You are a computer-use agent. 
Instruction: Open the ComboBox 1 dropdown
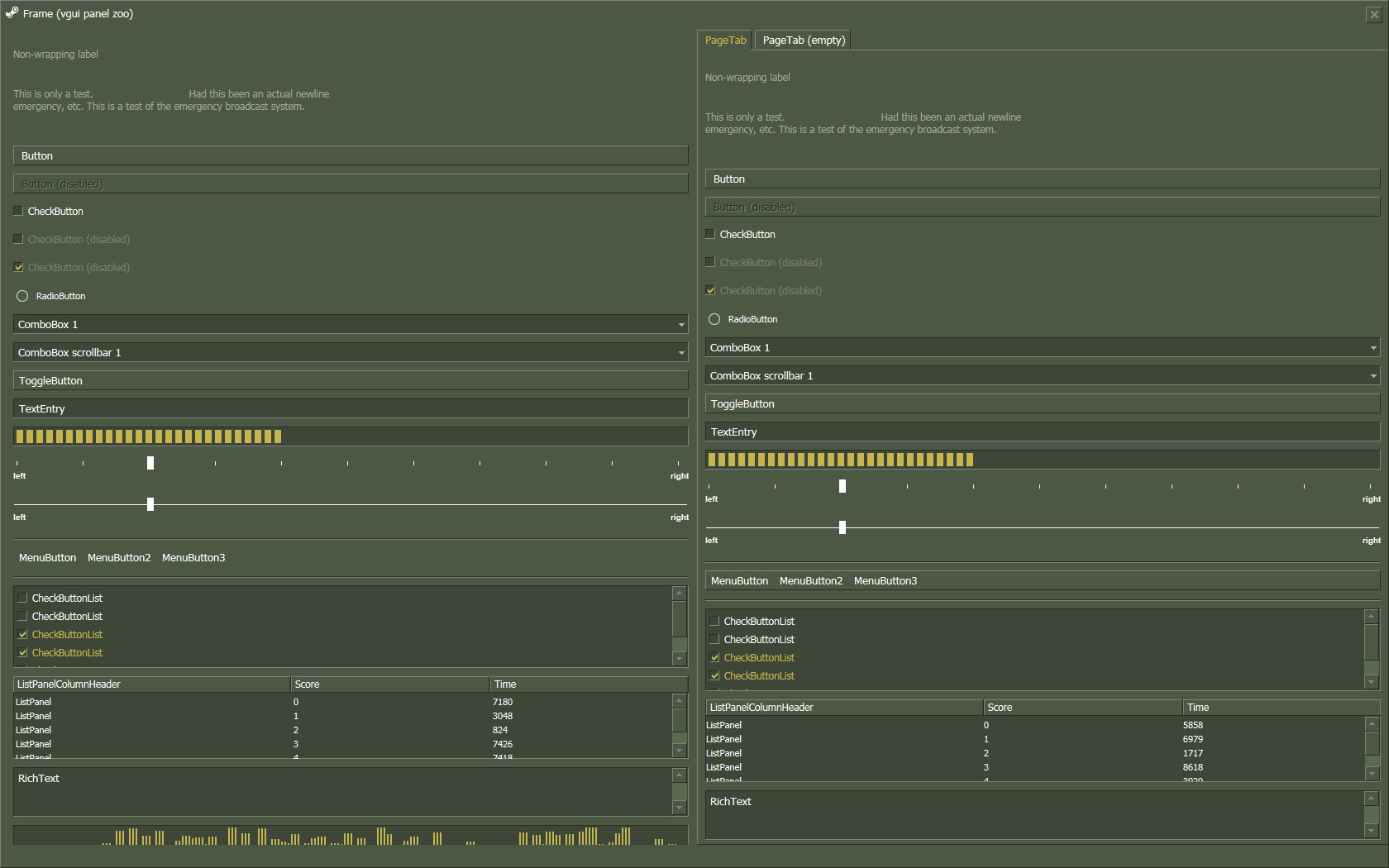680,324
